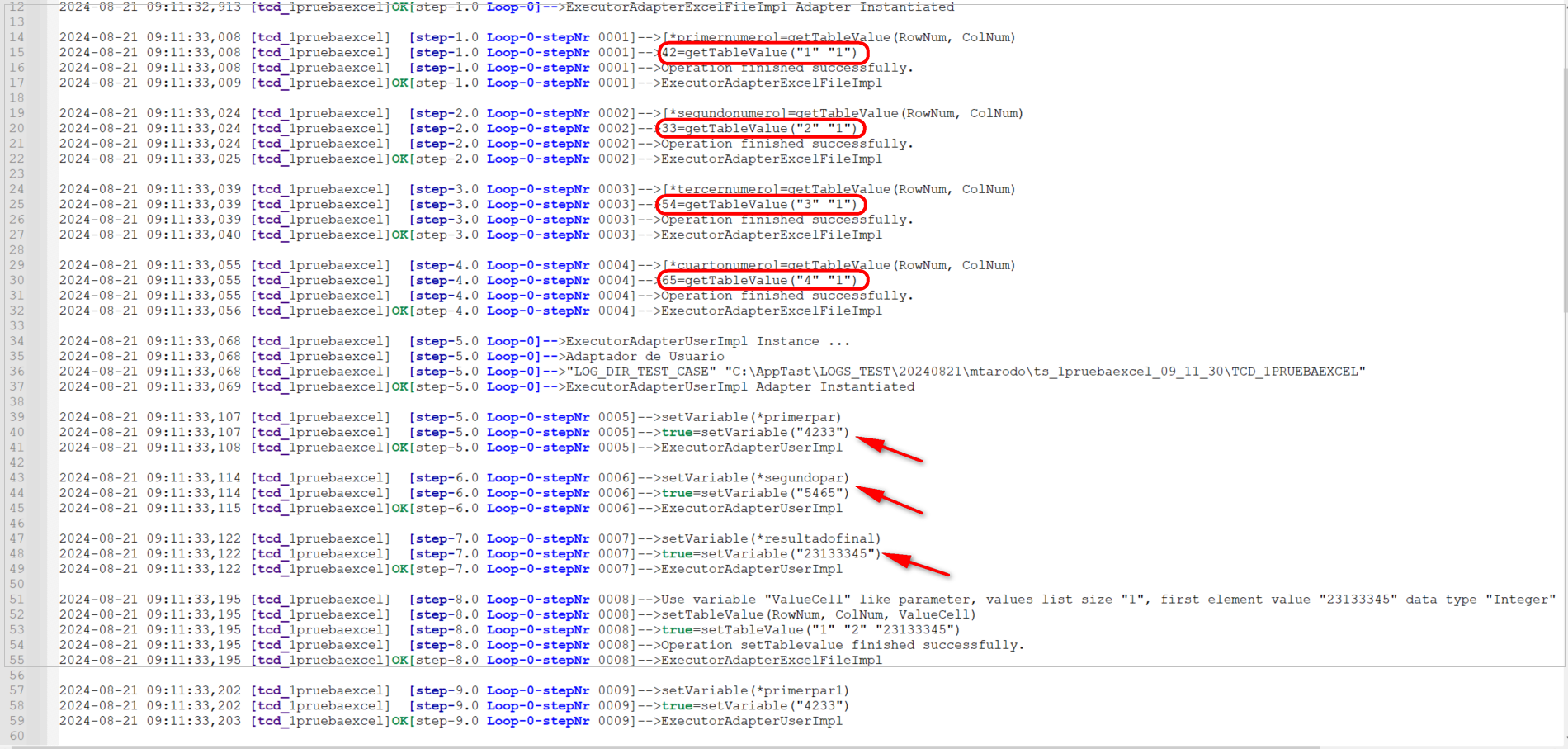Select the setVariable("4233") entry on step-5.0
The height and width of the screenshot is (749, 1568).
coord(755,432)
